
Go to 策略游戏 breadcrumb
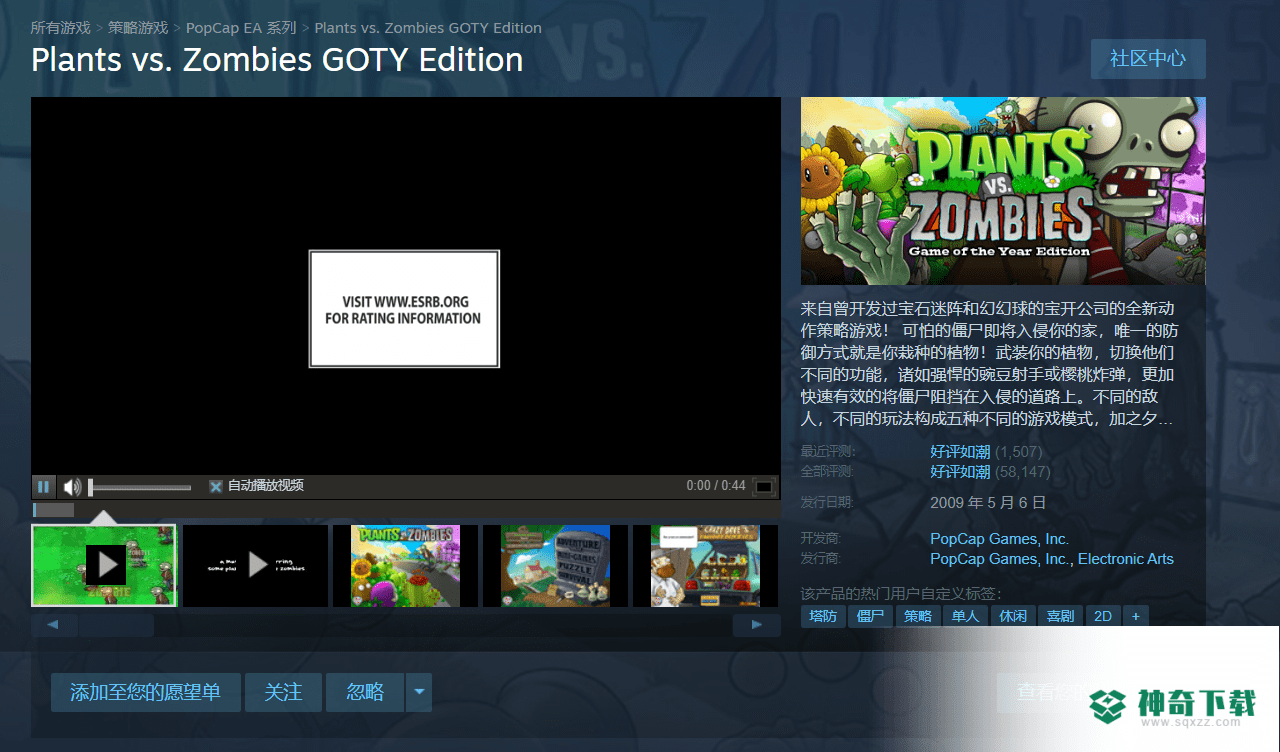[138, 28]
